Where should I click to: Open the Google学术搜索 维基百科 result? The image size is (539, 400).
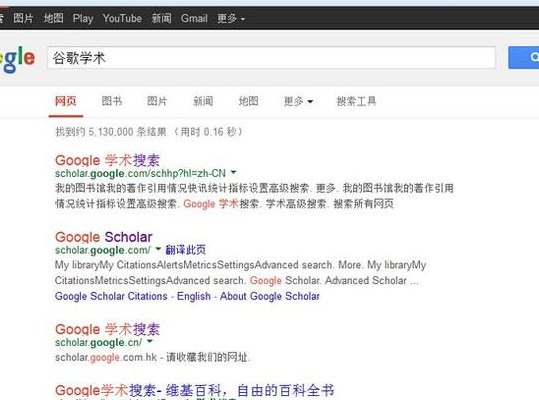[x=194, y=390]
